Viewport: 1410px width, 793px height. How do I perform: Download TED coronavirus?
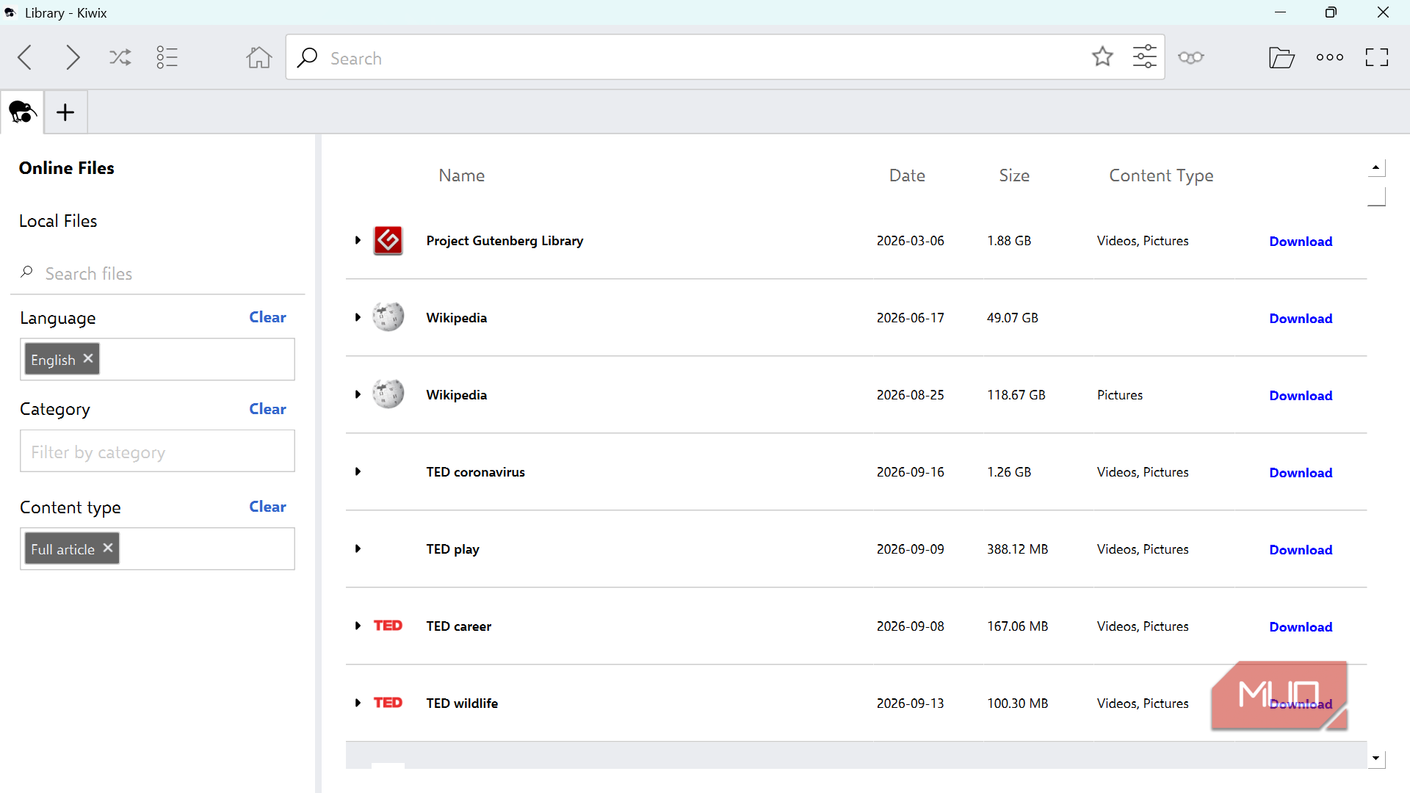tap(1300, 472)
